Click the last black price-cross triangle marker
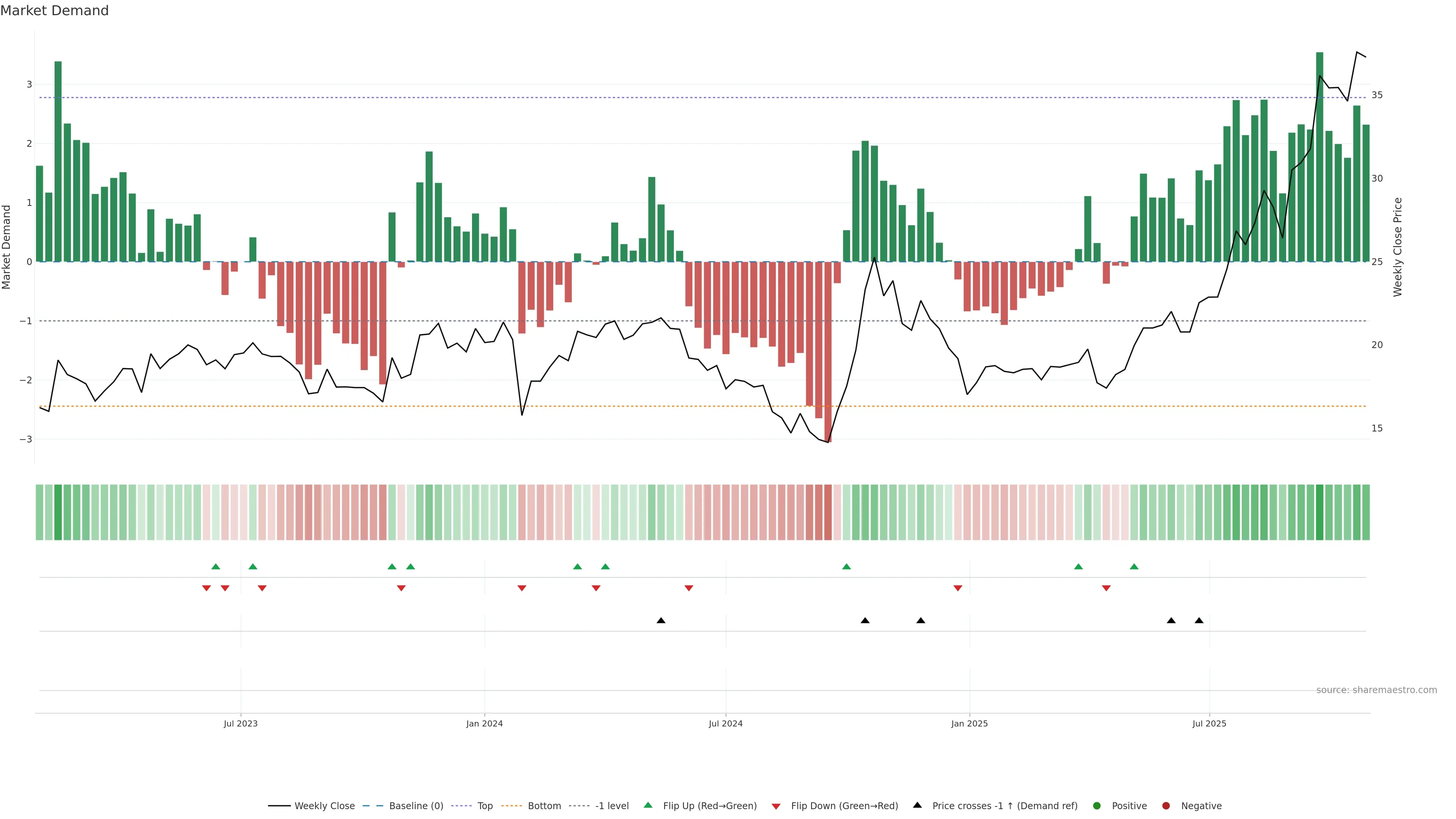Viewport: 1456px width, 819px height. (x=1199, y=621)
